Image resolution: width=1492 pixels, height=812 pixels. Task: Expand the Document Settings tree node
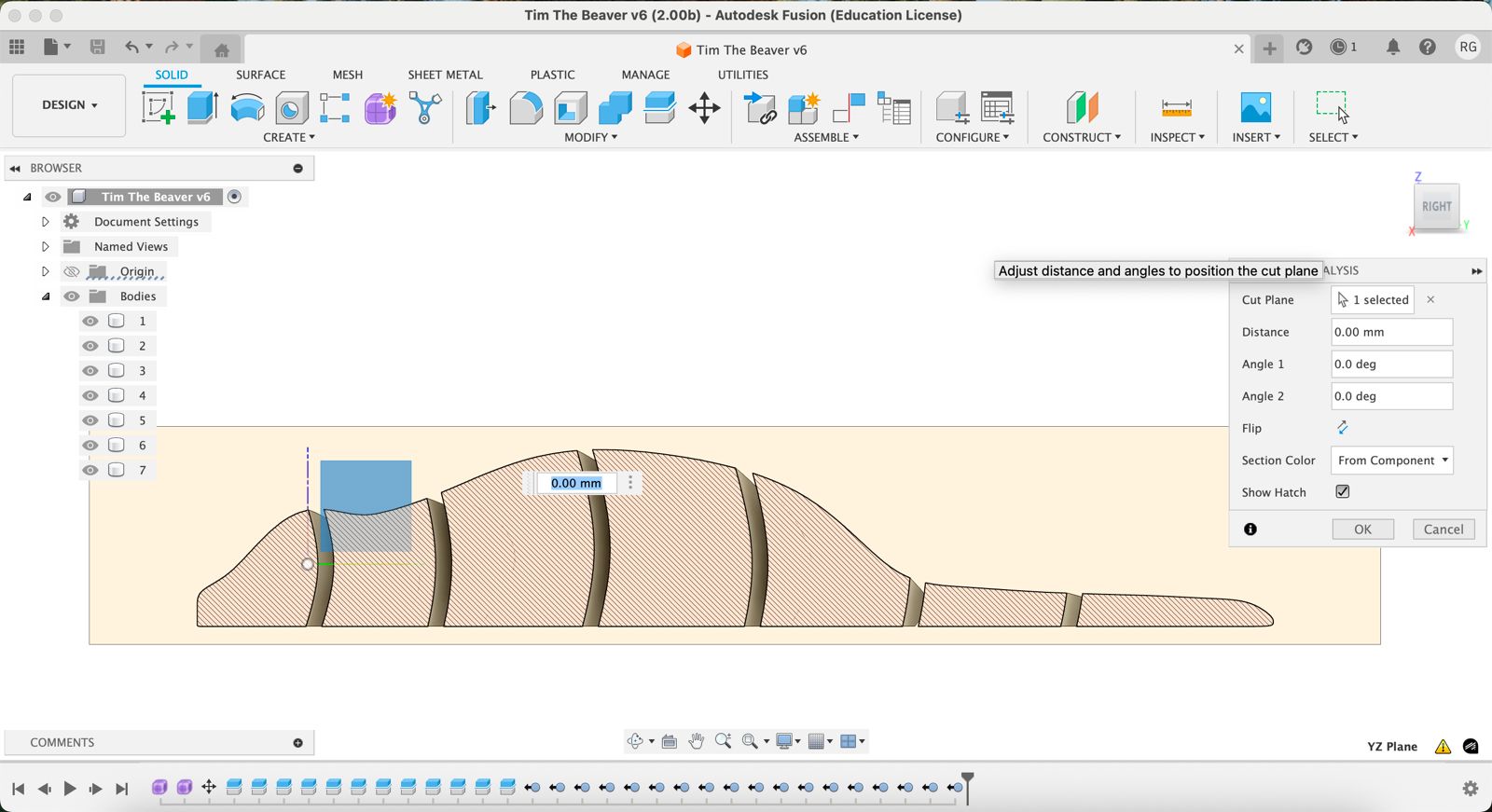[x=45, y=222]
